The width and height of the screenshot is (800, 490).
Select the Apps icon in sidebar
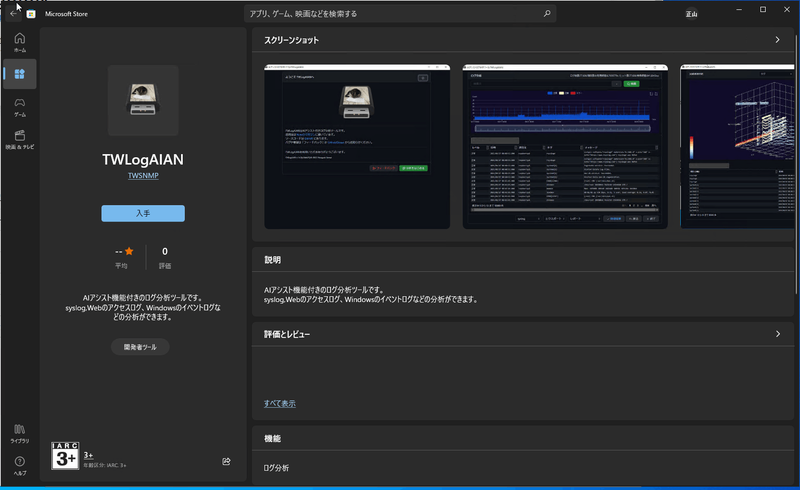coord(20,75)
